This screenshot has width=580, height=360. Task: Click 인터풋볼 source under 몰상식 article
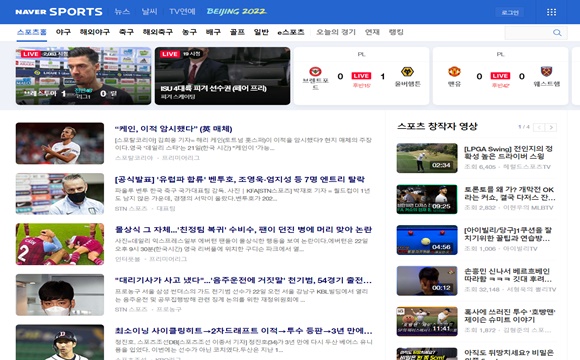tap(127, 259)
